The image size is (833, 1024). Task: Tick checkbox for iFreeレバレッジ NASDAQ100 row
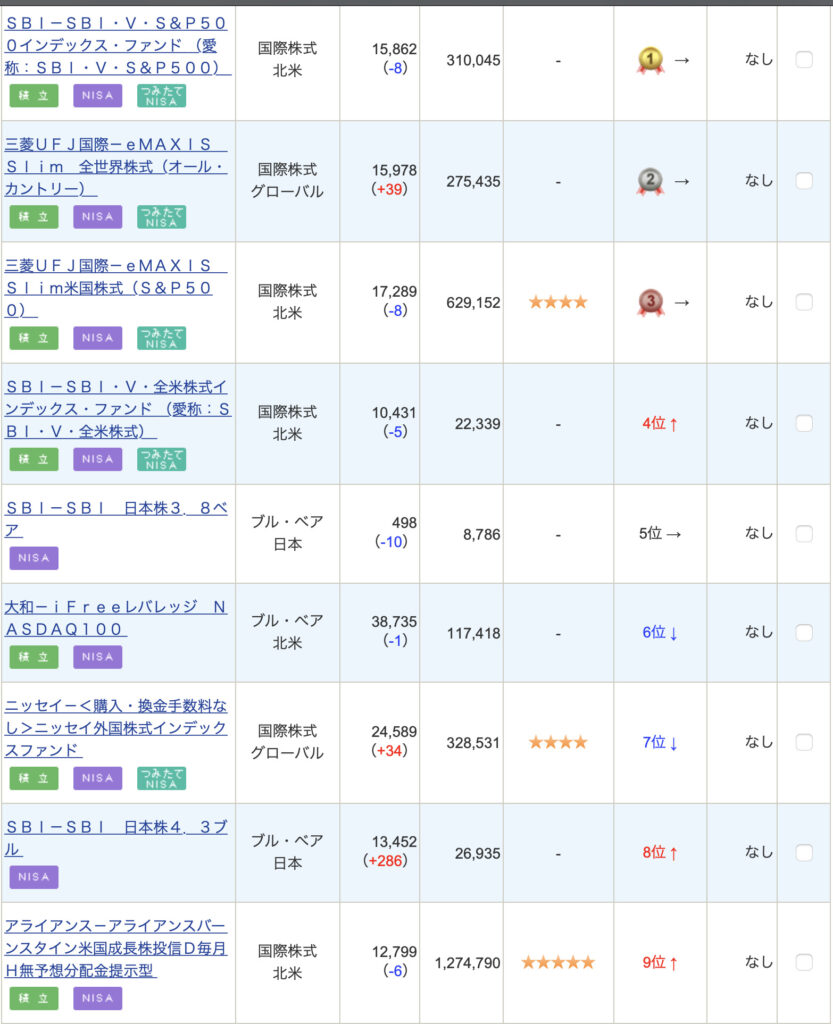click(804, 633)
